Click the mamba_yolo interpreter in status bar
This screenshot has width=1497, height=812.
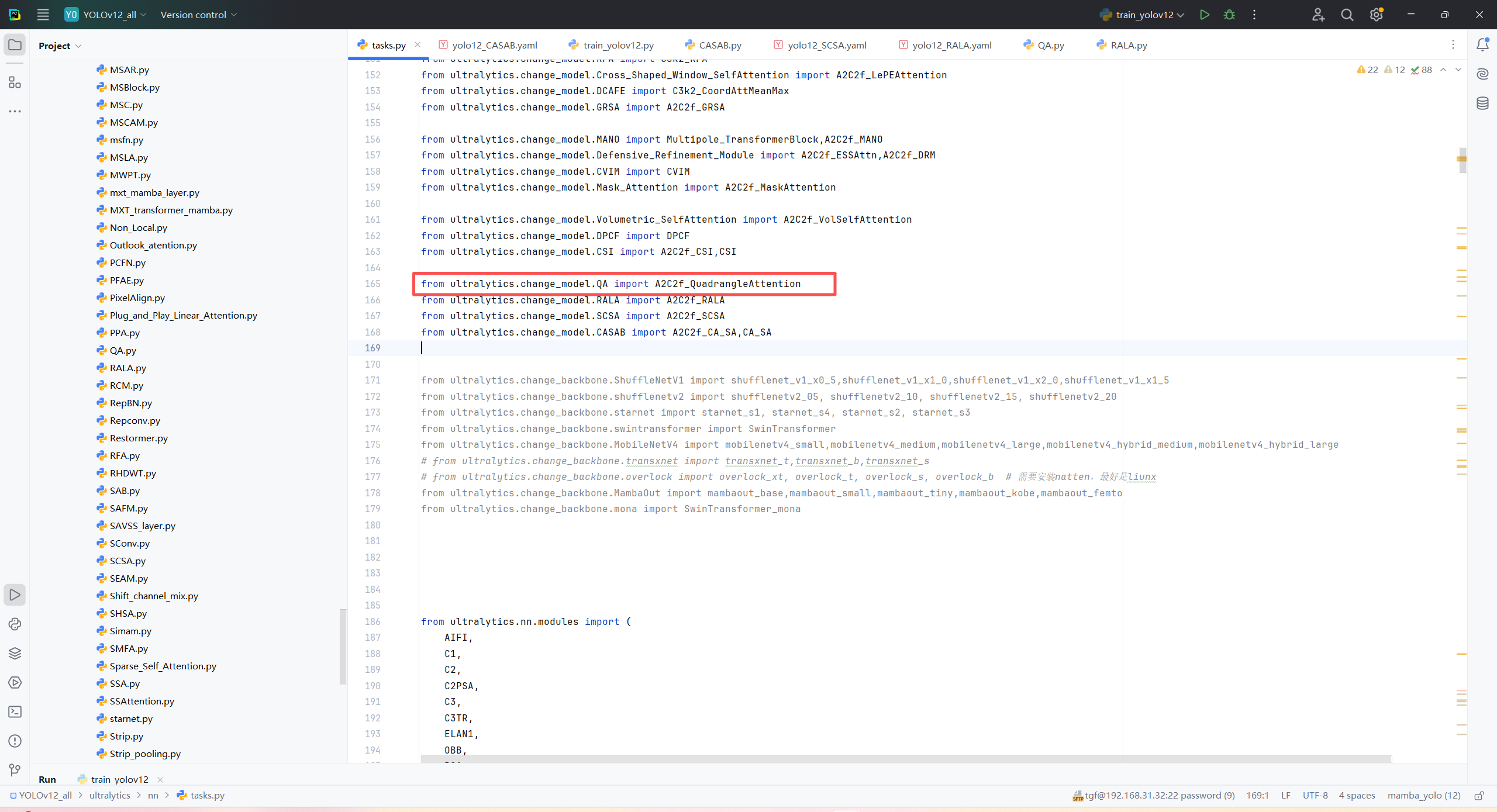pos(1423,795)
